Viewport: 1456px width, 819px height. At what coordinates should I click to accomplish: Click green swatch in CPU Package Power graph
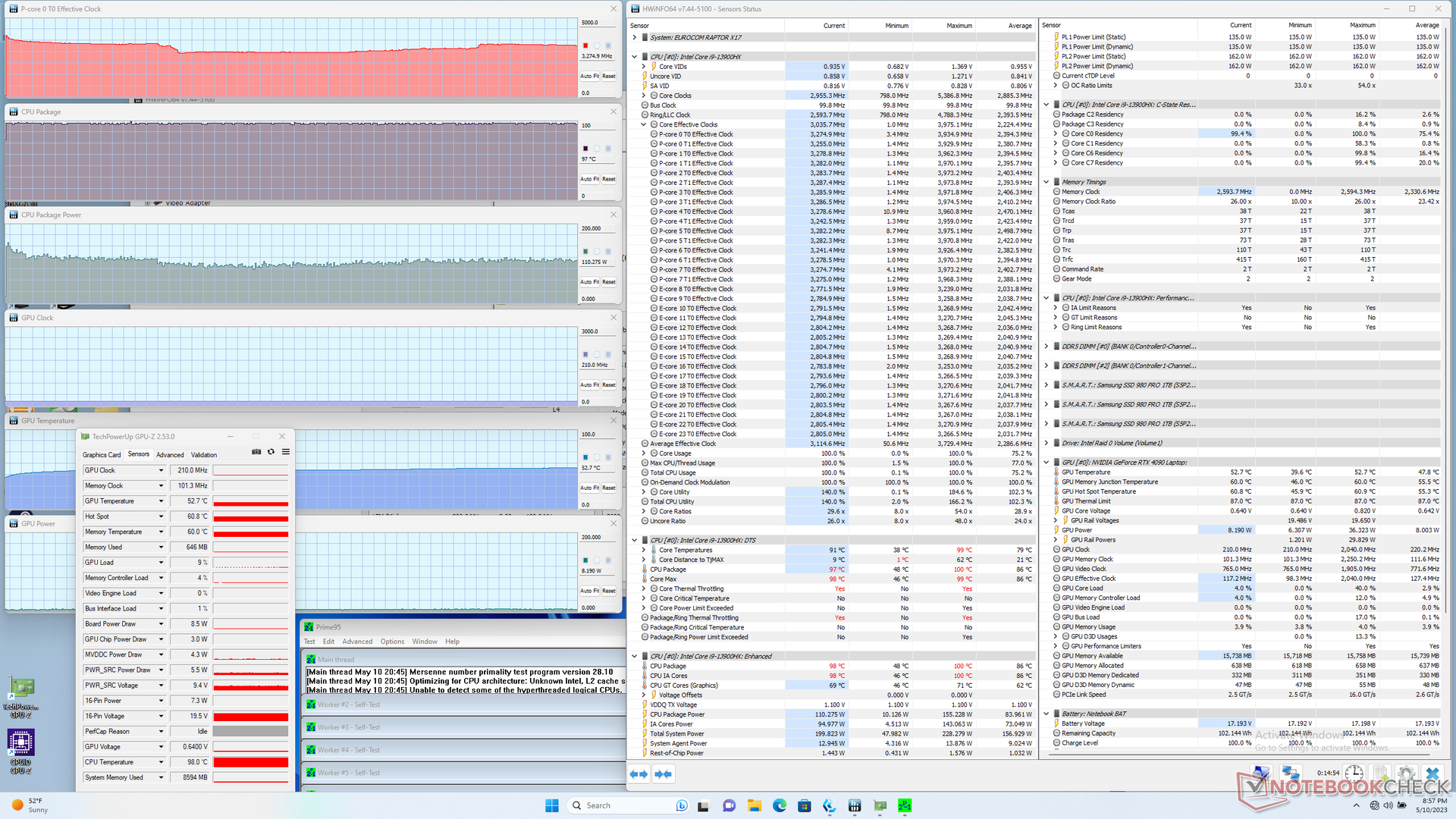pos(585,252)
